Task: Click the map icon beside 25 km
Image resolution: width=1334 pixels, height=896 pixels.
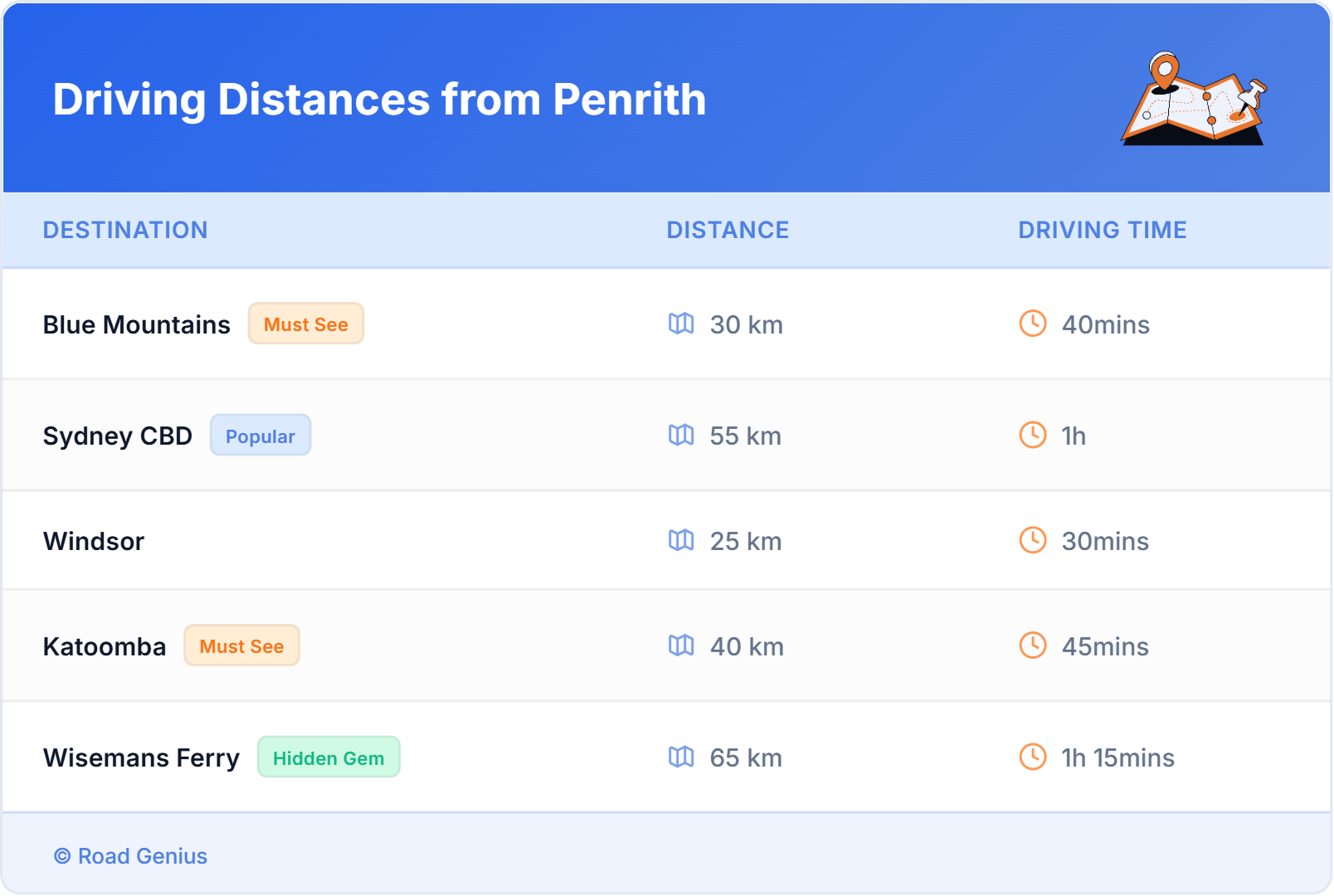Action: (x=682, y=541)
